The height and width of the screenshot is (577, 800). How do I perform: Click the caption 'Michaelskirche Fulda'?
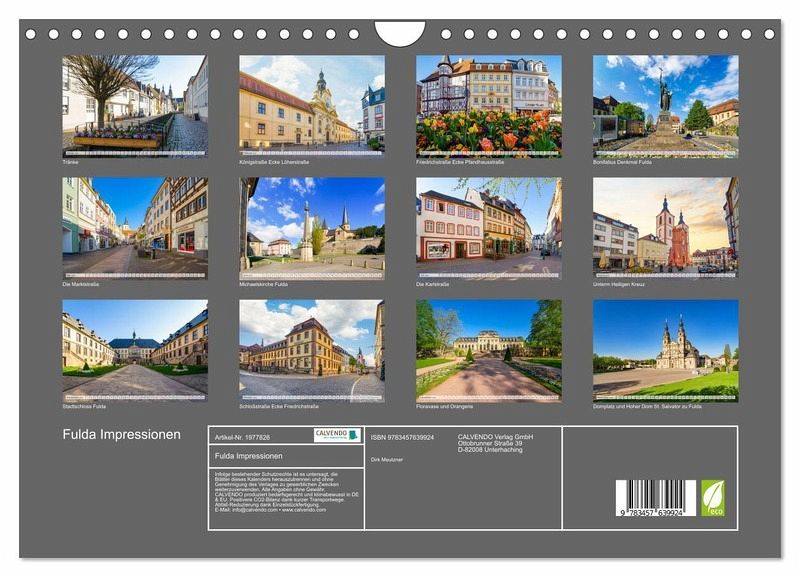click(263, 284)
